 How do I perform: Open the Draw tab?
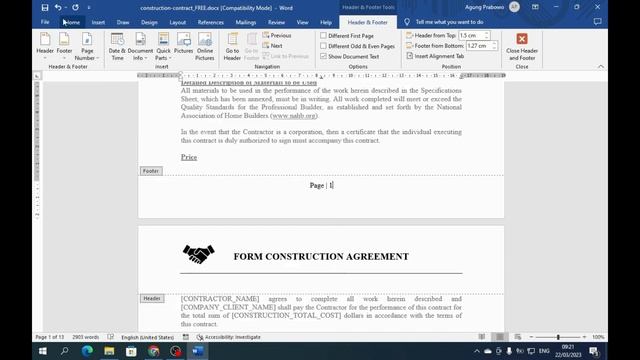click(123, 22)
